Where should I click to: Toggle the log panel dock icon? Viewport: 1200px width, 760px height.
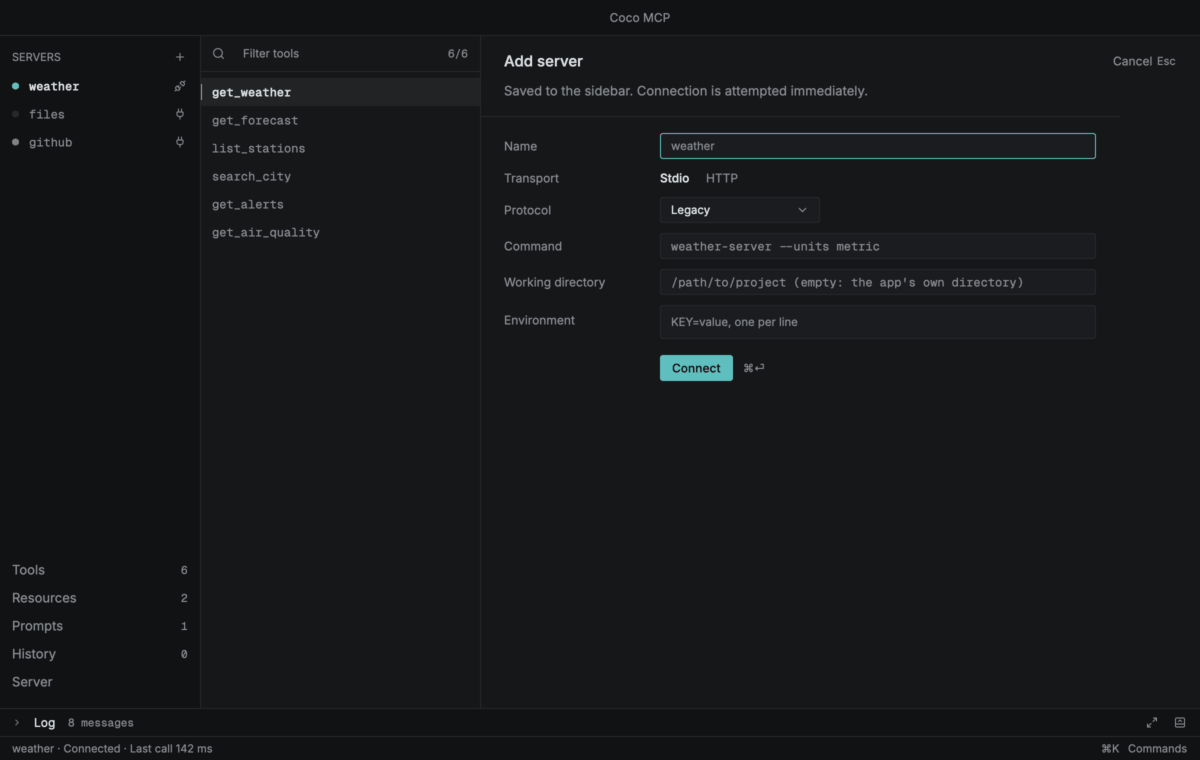pyautogui.click(x=1180, y=722)
